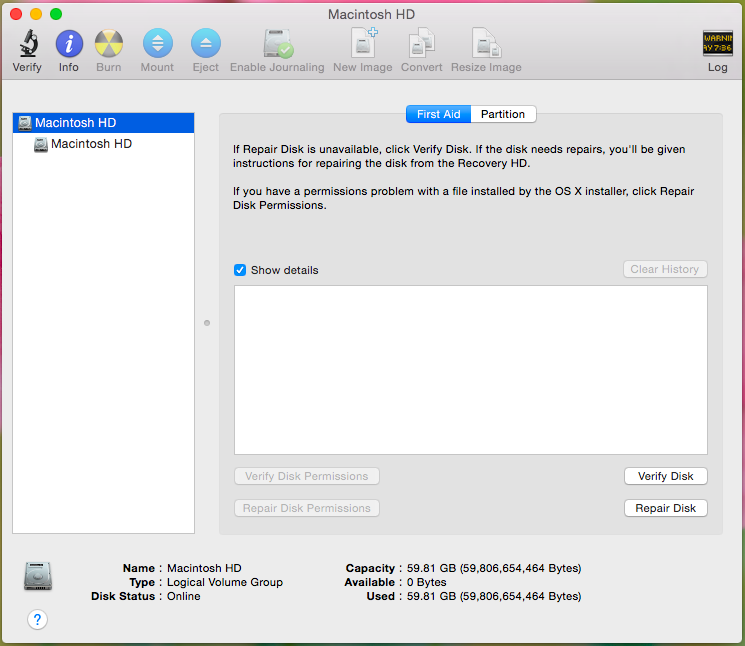745x646 pixels.
Task: Click the Repair Disk button
Action: point(666,508)
